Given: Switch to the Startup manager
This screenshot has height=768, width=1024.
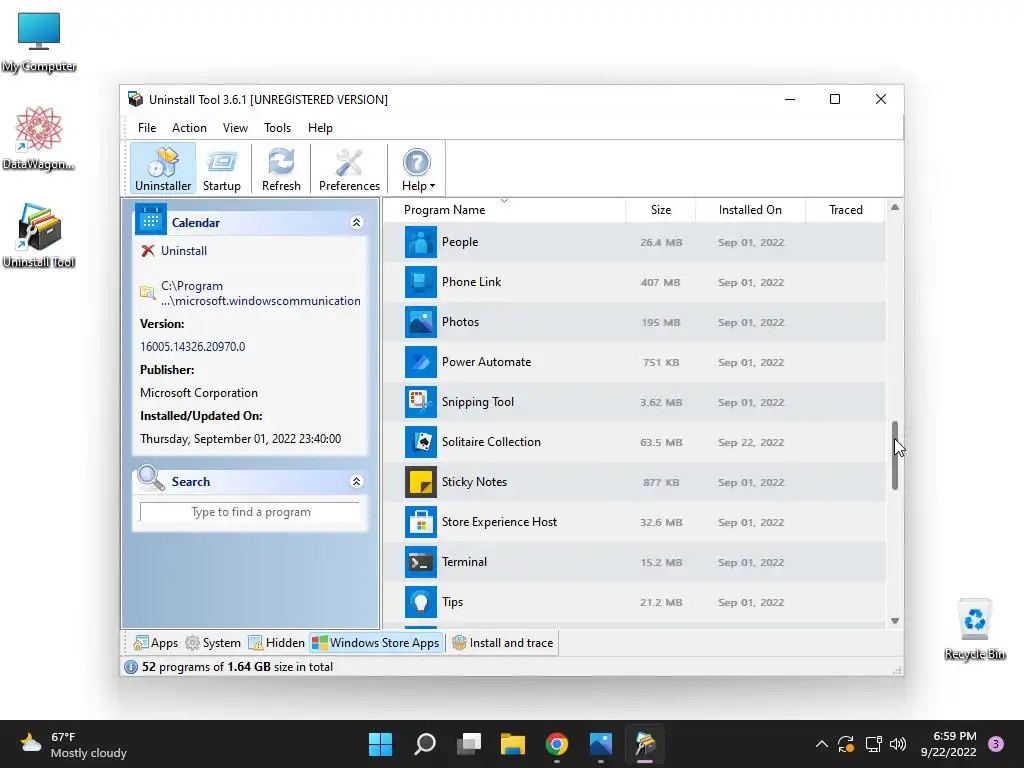Looking at the screenshot, I should (221, 169).
